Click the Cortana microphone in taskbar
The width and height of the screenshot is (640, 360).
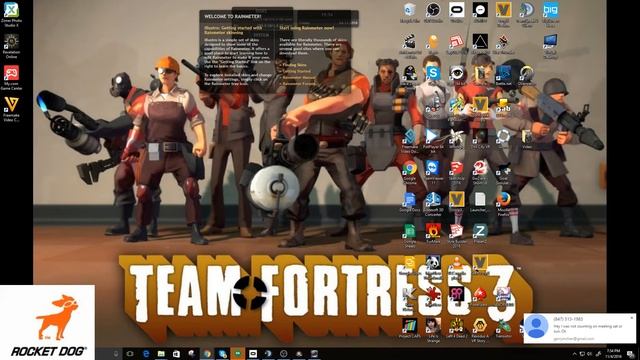click(116, 354)
